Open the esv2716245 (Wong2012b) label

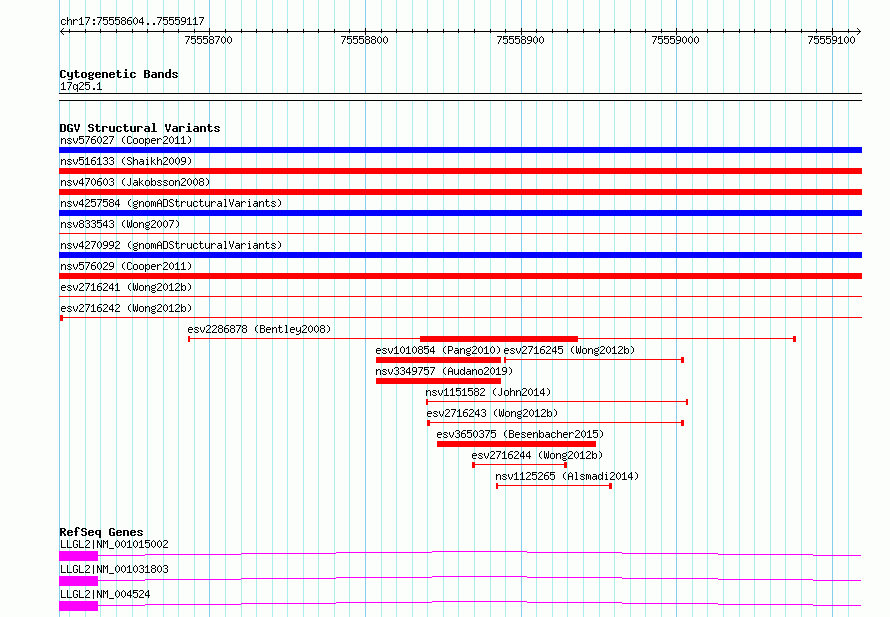pos(569,350)
